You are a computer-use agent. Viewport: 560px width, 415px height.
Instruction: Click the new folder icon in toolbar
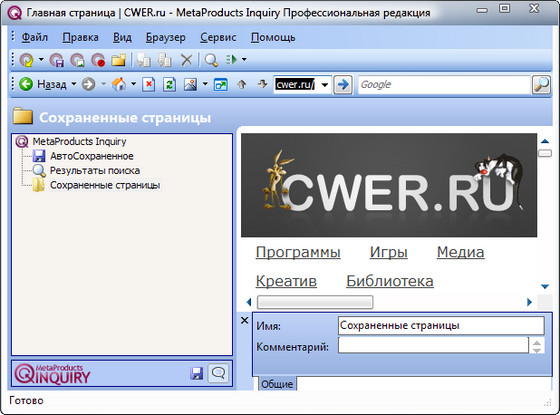(x=119, y=60)
